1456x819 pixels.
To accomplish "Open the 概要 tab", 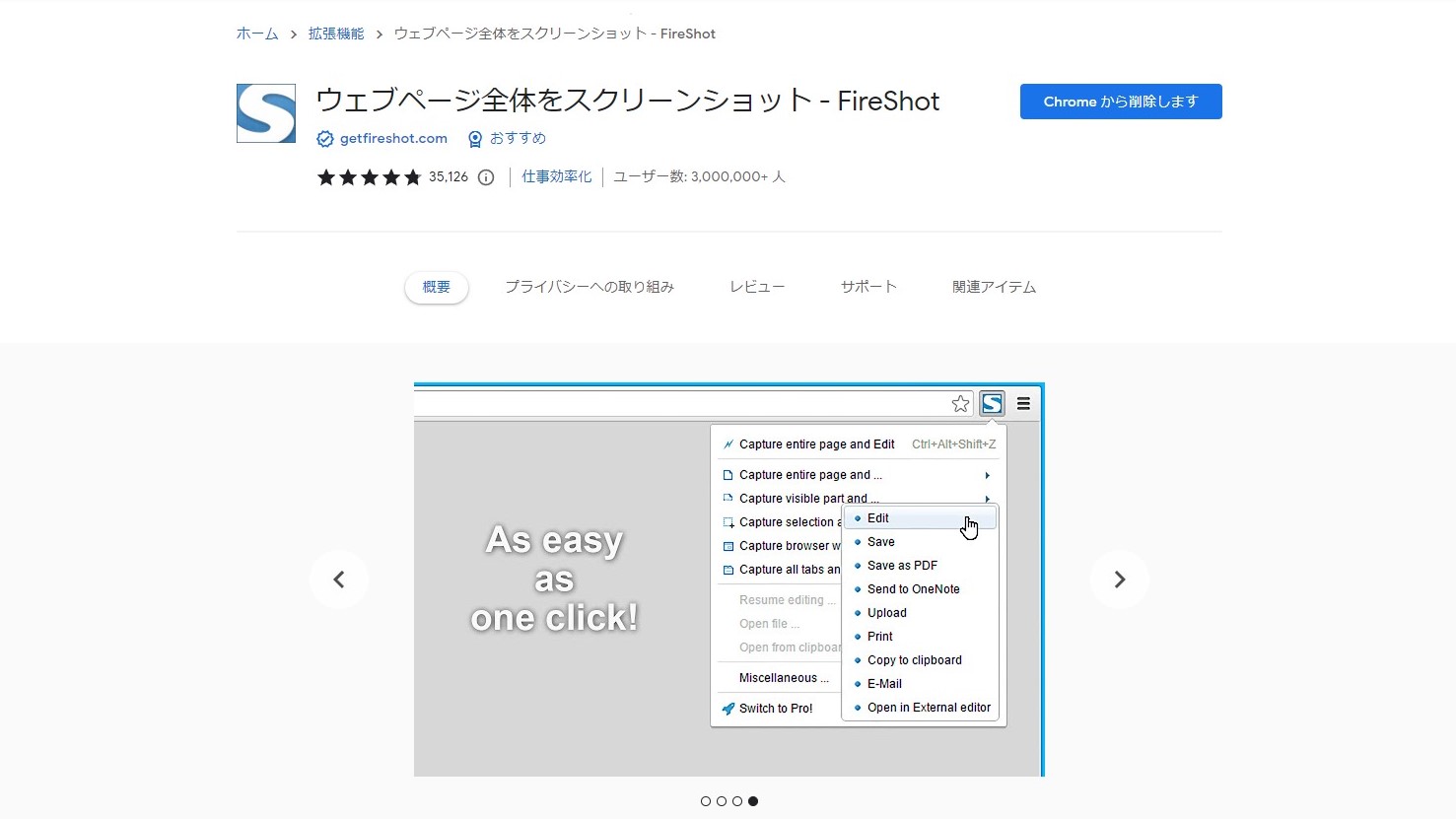I will 437,287.
